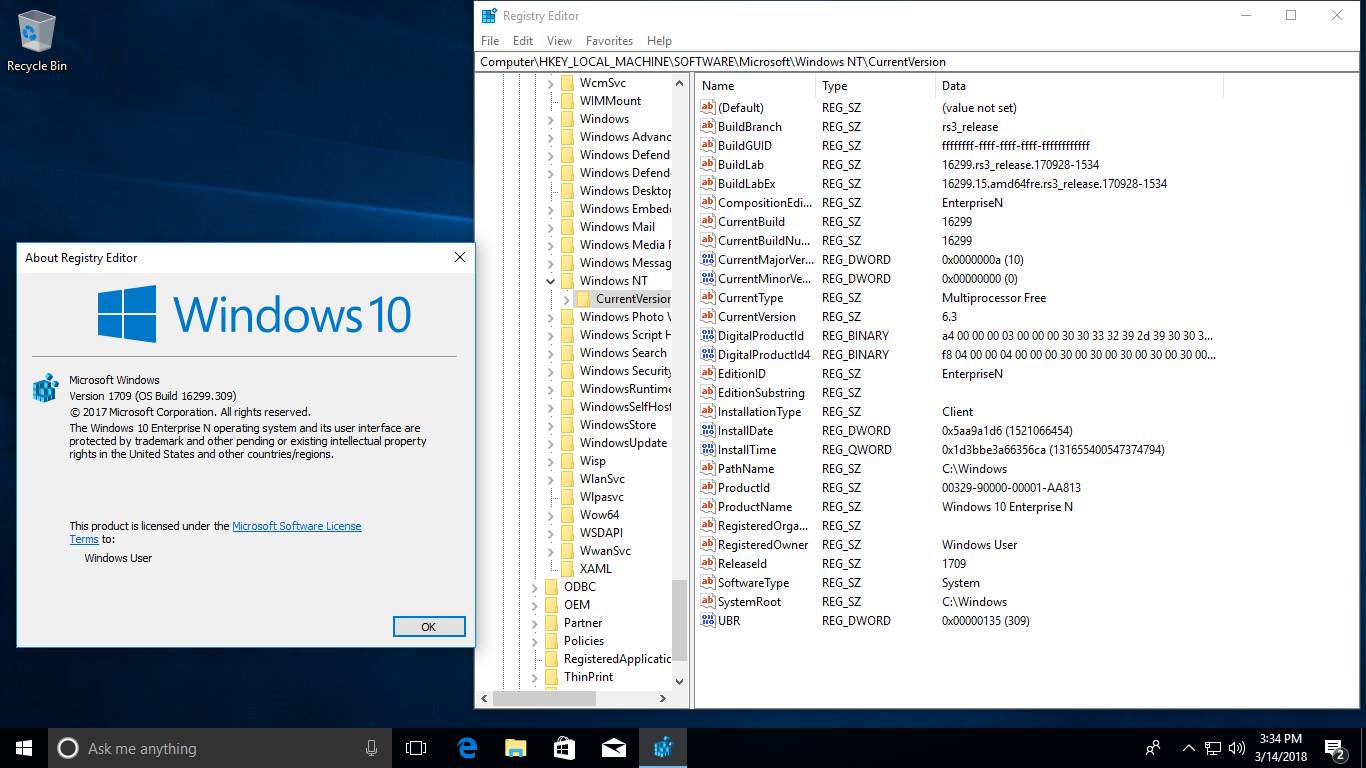Open the Edit menu
The width and height of the screenshot is (1366, 768).
coord(523,41)
